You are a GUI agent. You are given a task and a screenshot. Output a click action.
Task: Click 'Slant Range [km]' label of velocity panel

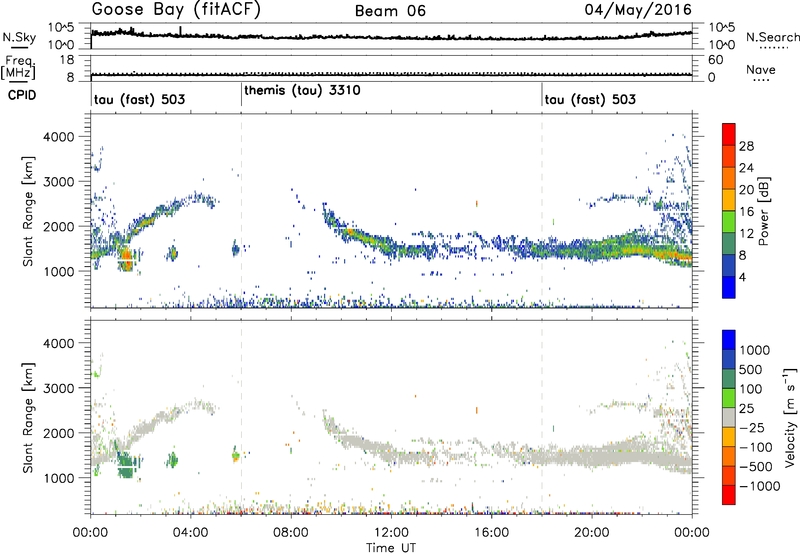pos(28,418)
